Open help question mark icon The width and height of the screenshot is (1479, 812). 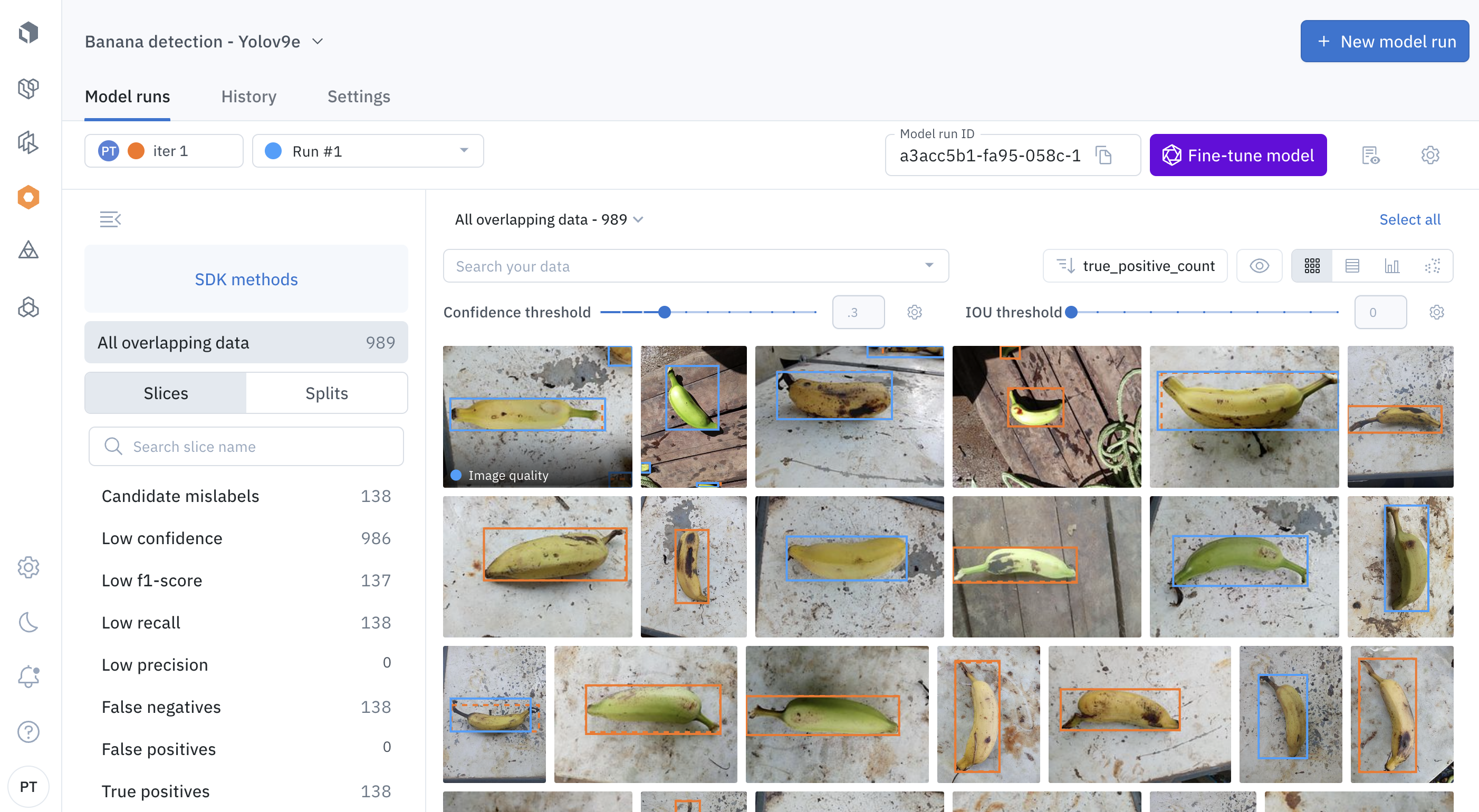point(28,731)
